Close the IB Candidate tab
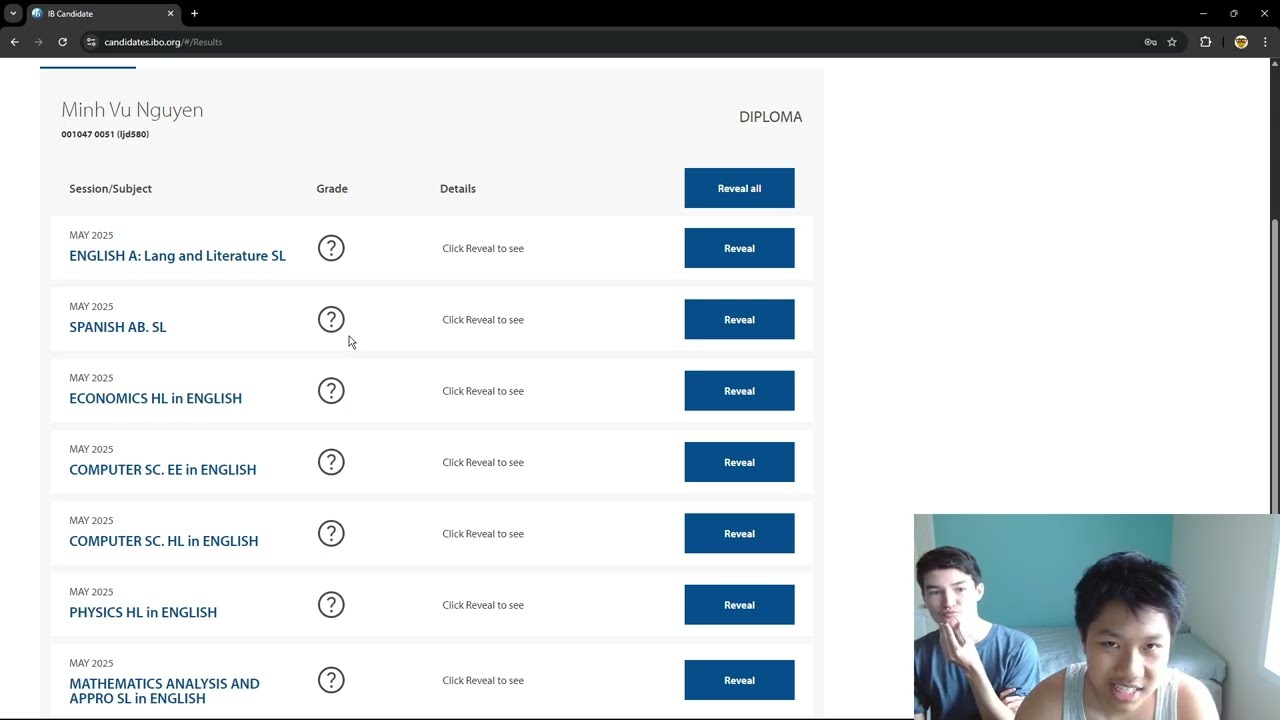 coord(170,14)
